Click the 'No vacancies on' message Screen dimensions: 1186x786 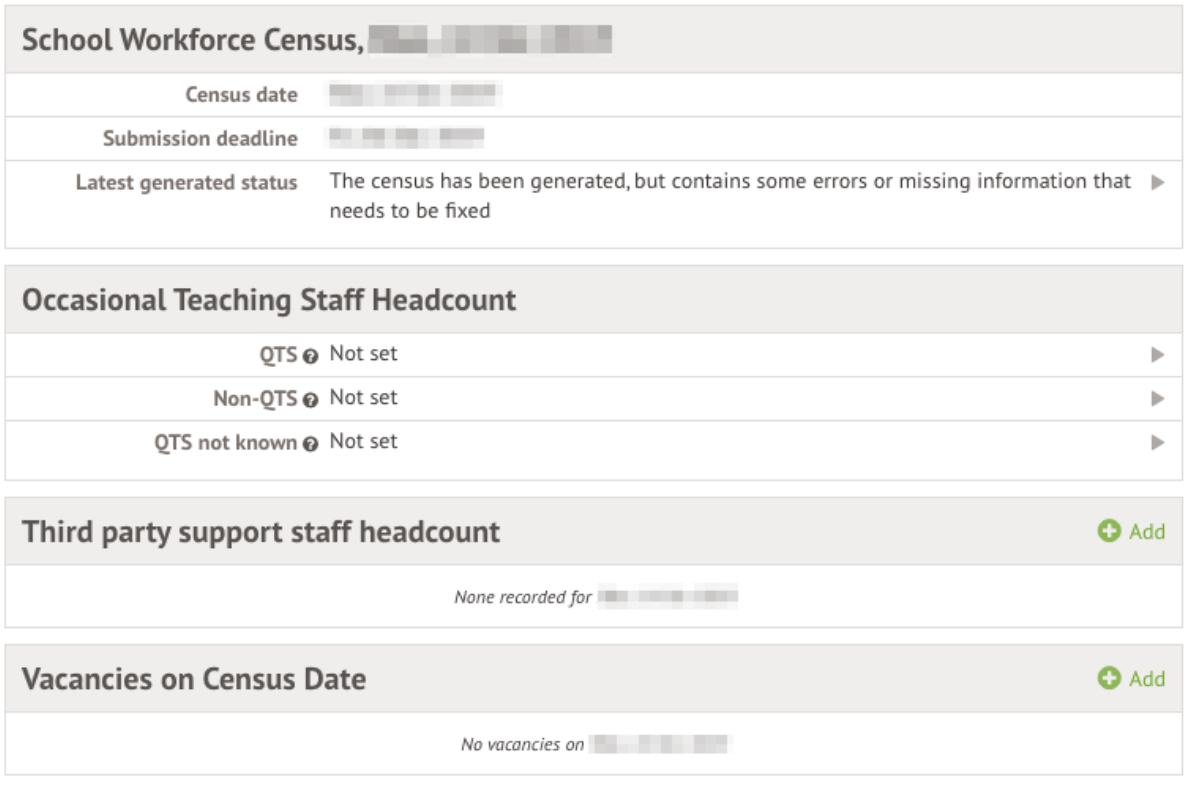[522, 745]
